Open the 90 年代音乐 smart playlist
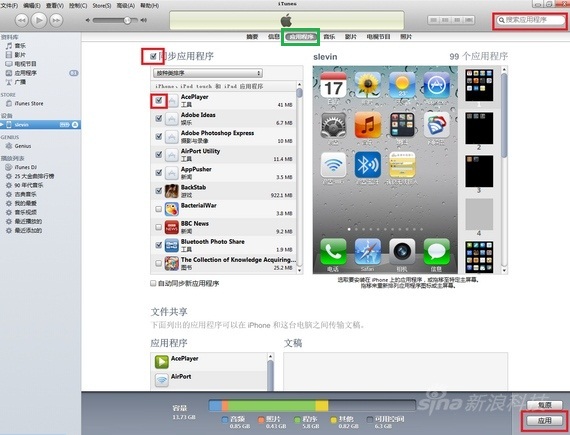The height and width of the screenshot is (435, 570). [x=29, y=185]
